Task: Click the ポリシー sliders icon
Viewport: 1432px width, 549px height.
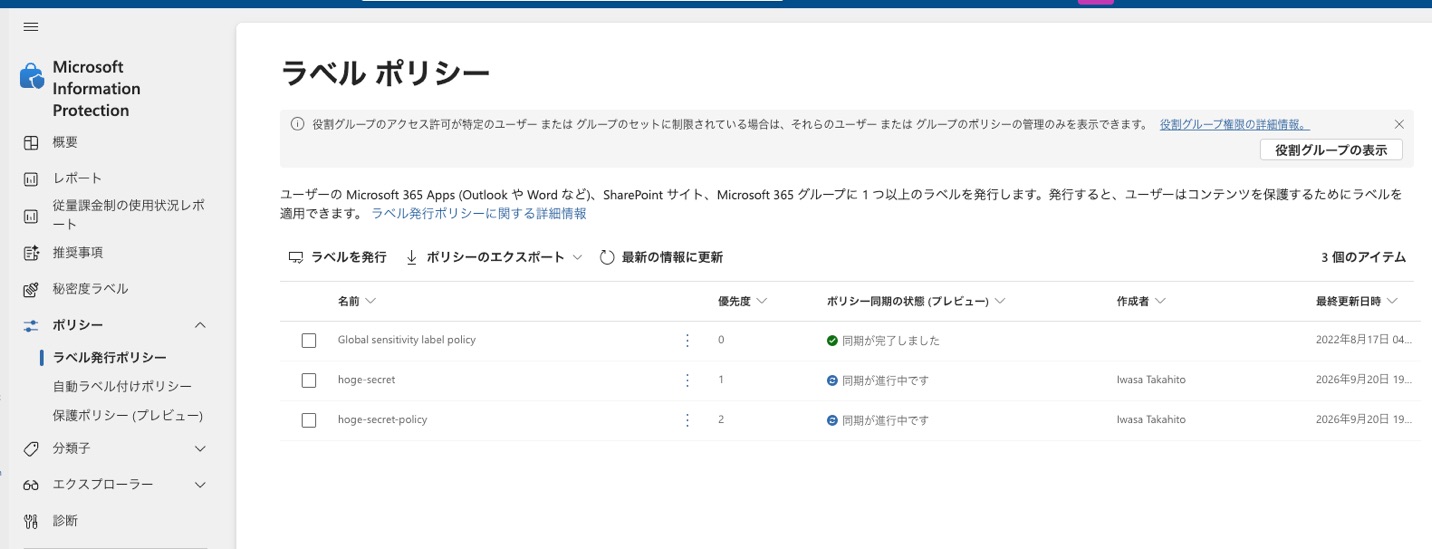Action: [31, 325]
